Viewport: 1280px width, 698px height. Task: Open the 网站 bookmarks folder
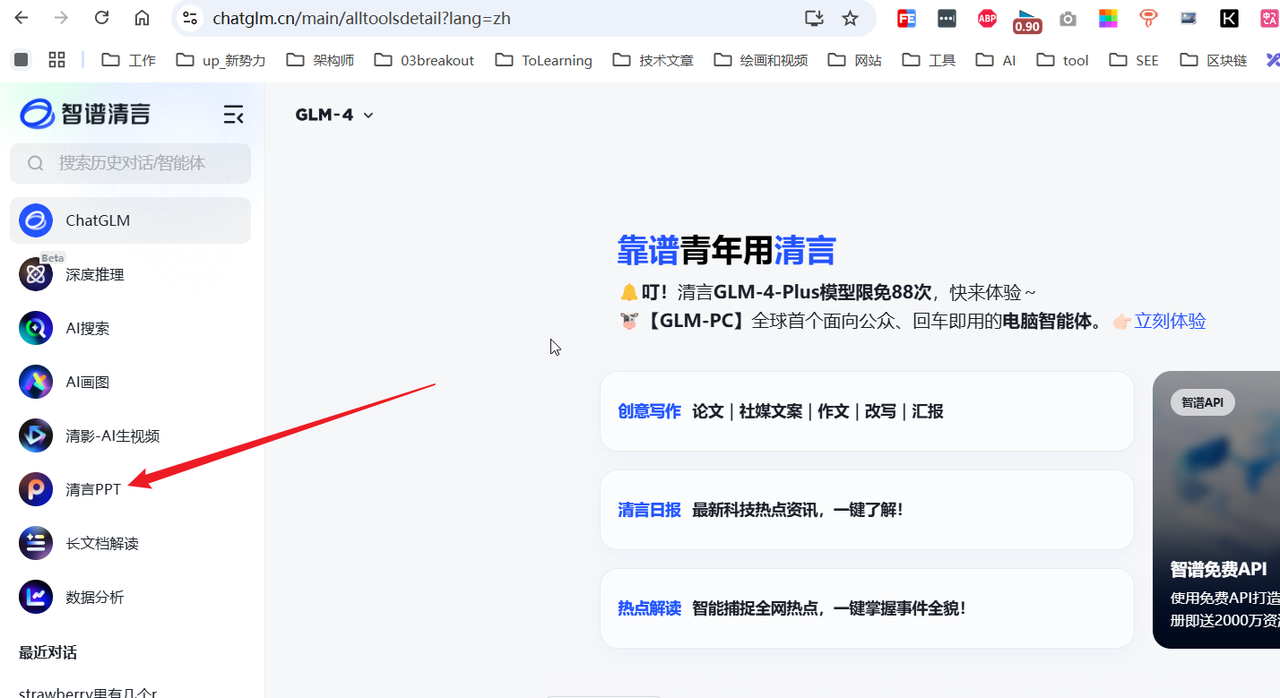click(x=855, y=60)
